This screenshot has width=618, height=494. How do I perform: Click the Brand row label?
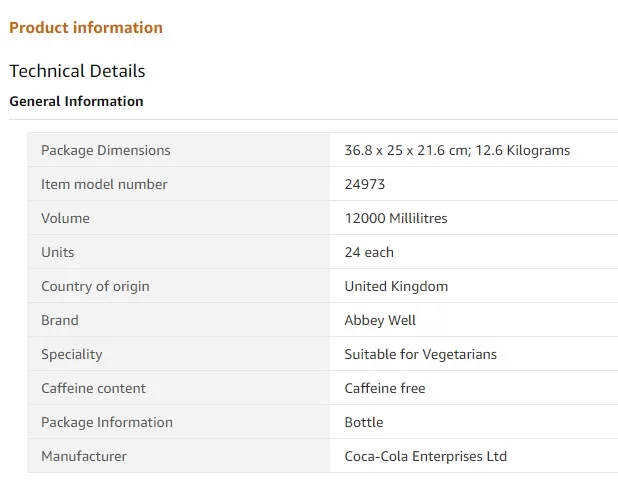(59, 320)
